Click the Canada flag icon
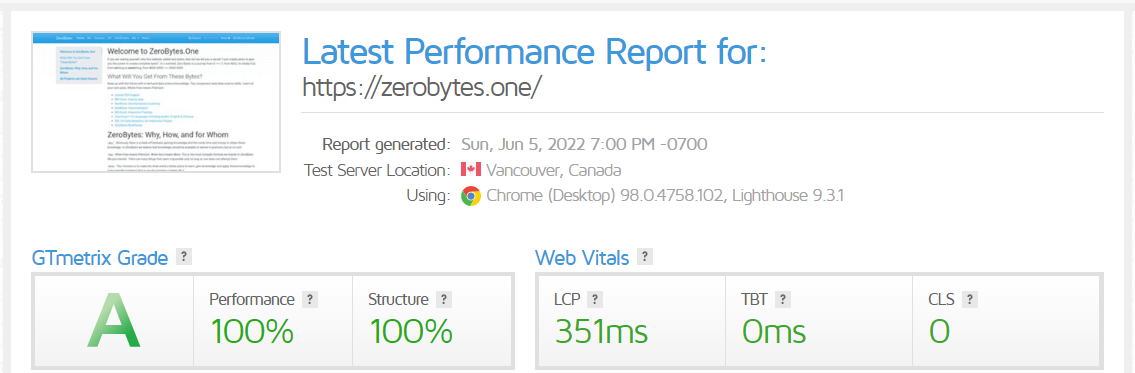This screenshot has width=1135, height=373. [471, 170]
